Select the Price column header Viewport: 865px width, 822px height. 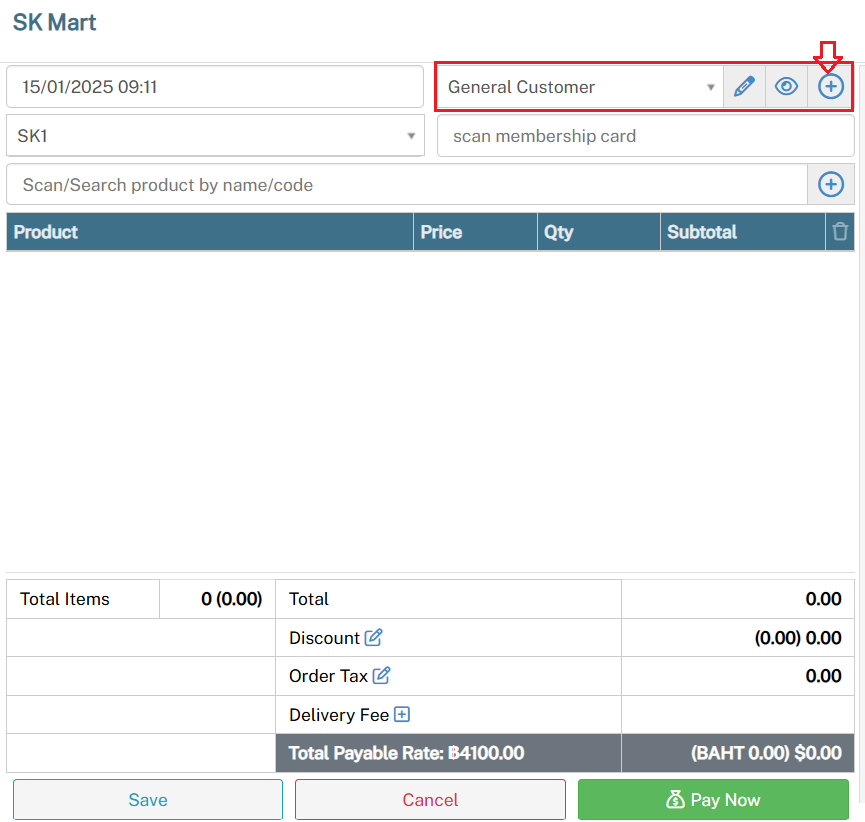tap(441, 232)
